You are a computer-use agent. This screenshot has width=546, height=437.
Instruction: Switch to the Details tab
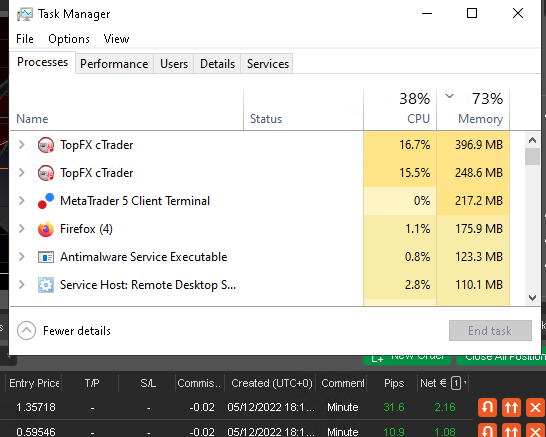tap(217, 64)
